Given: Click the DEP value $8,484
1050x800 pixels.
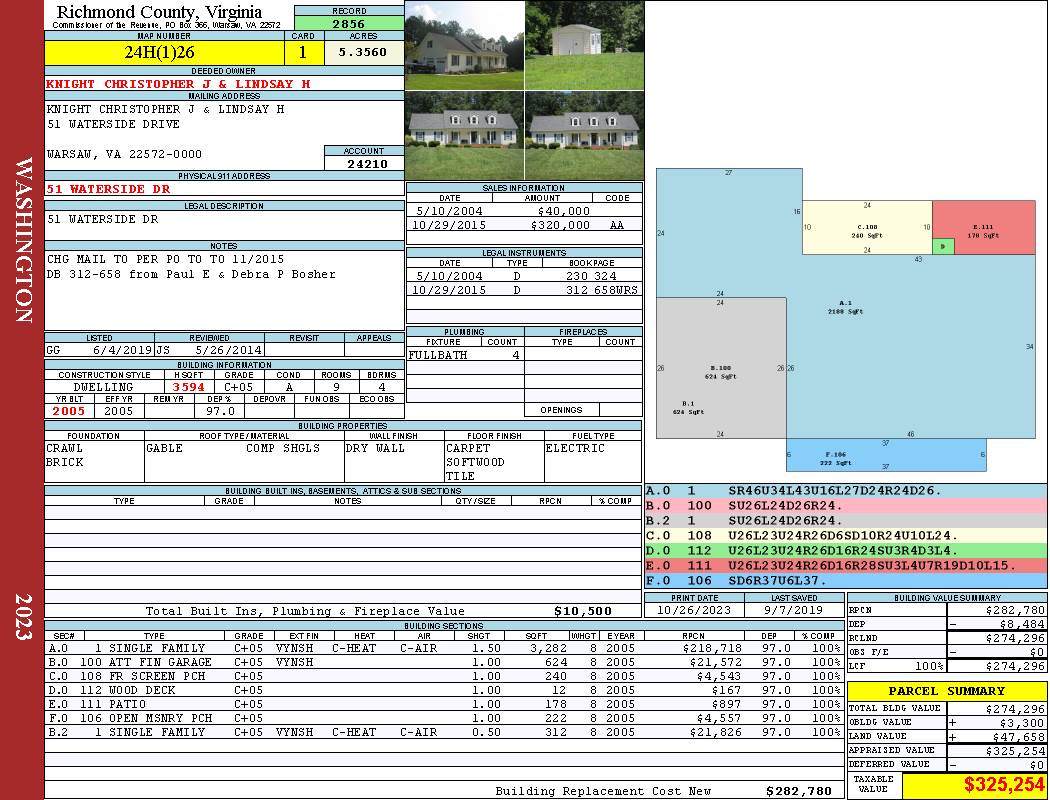Looking at the screenshot, I should pyautogui.click(x=1022, y=624).
